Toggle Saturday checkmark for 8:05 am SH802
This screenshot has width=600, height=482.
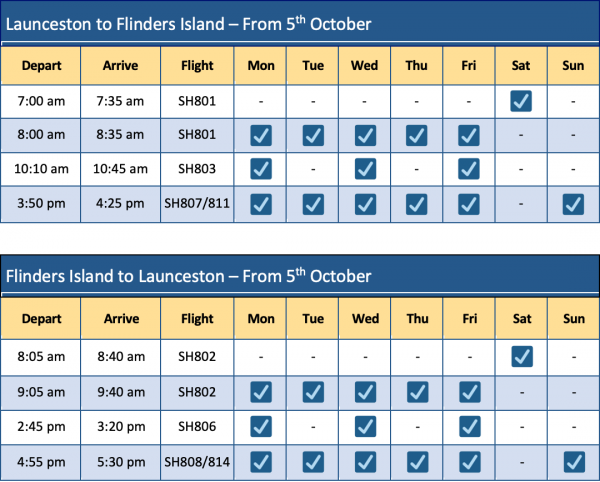point(522,355)
